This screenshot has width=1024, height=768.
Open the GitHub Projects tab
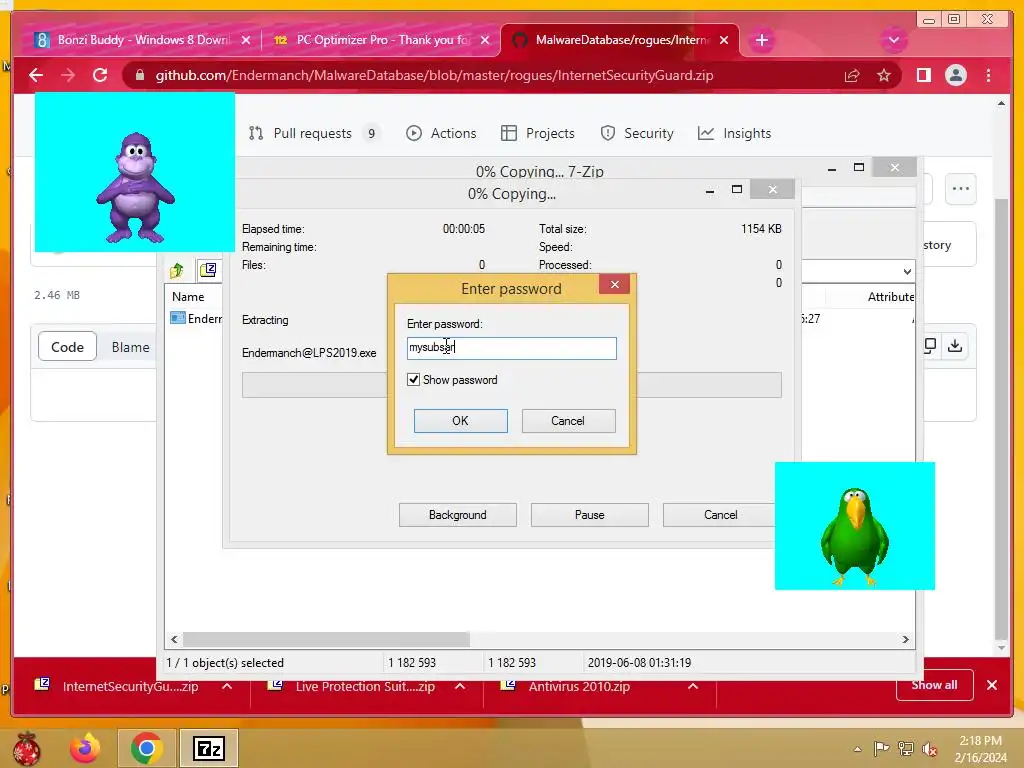[x=538, y=133]
